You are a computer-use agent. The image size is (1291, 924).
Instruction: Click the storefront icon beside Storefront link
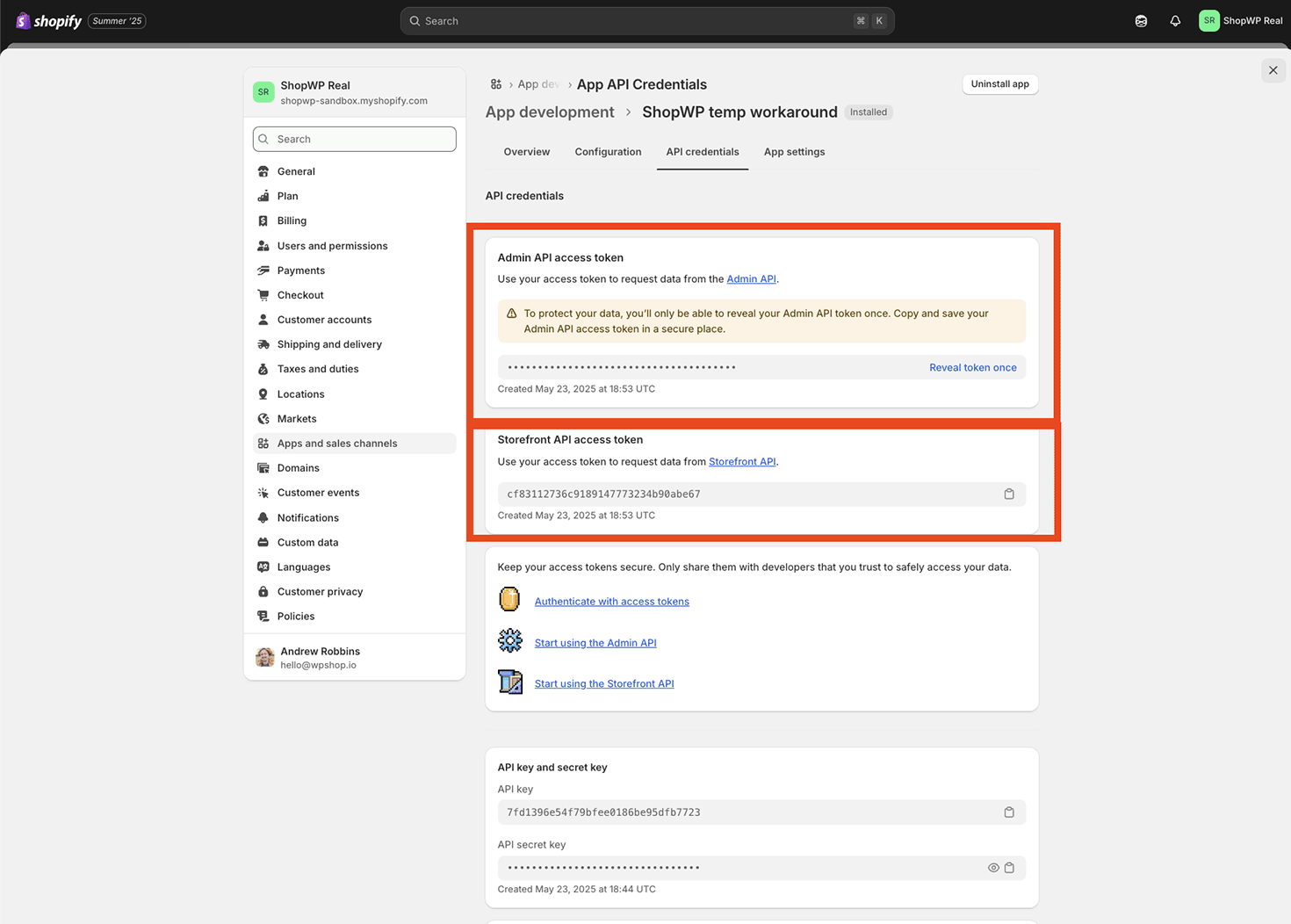(510, 682)
